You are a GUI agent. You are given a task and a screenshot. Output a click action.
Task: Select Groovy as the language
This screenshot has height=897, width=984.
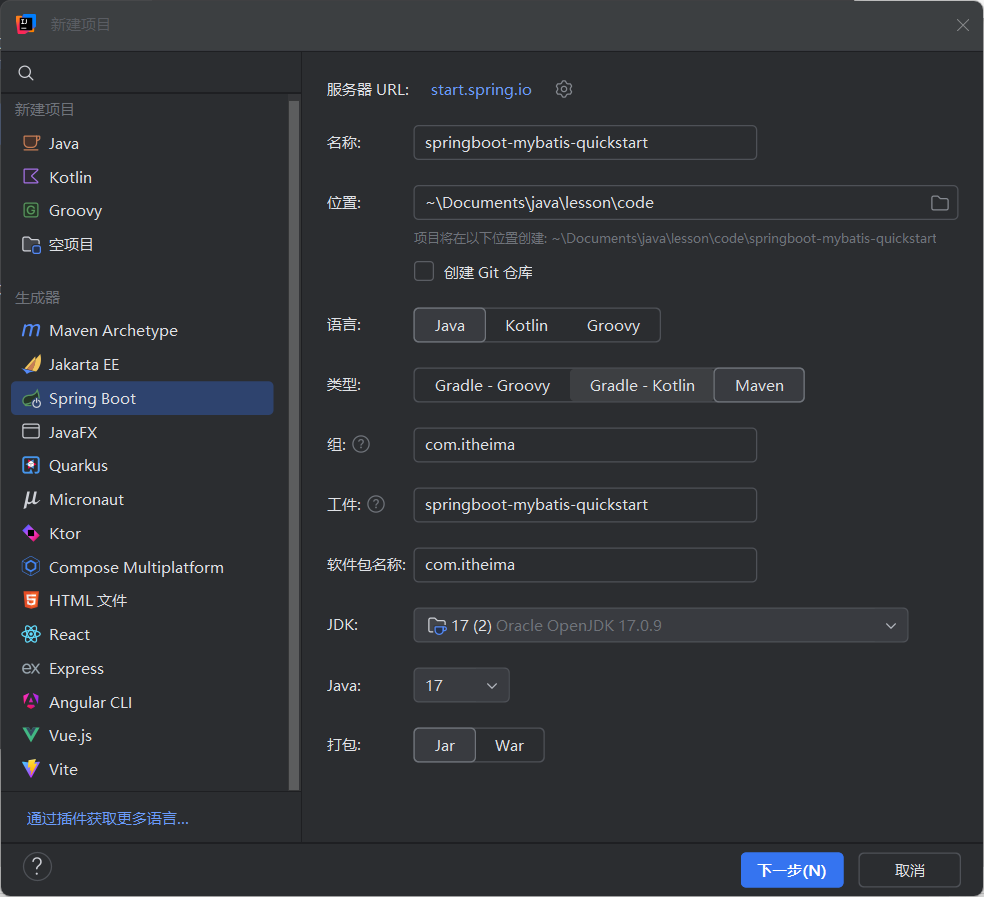click(x=613, y=325)
